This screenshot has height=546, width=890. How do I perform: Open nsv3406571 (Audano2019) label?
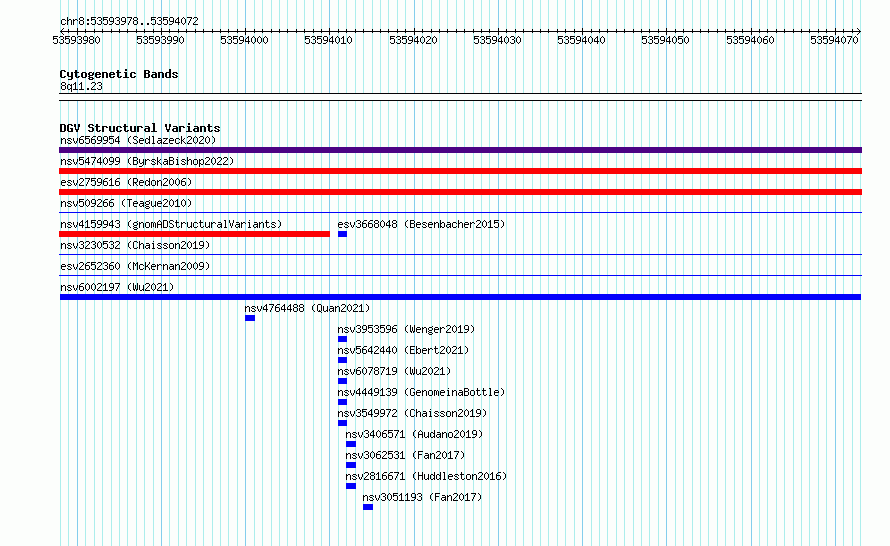414,434
